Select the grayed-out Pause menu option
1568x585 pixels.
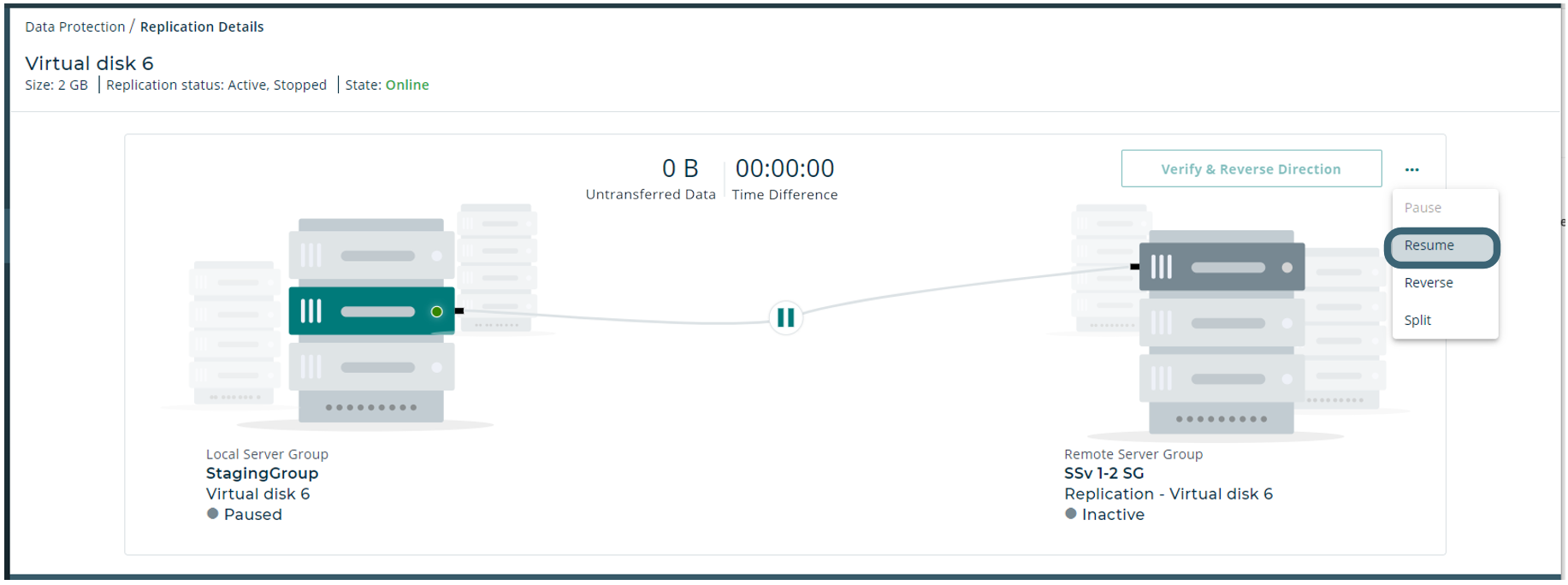(x=1423, y=208)
